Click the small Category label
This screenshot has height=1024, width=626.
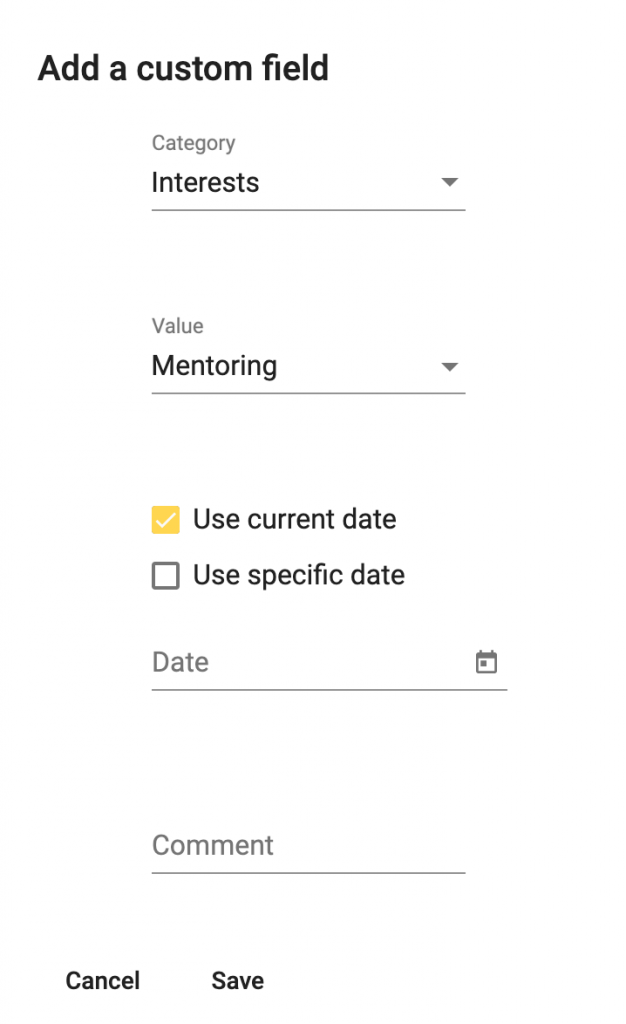(x=193, y=143)
